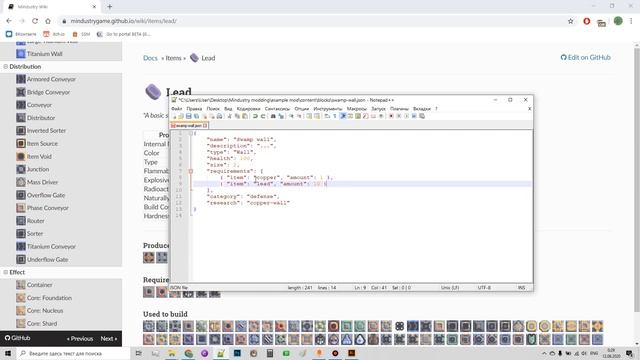Collapse the Effect section in wiki sidebar
This screenshot has height=360, width=640.
6,272
